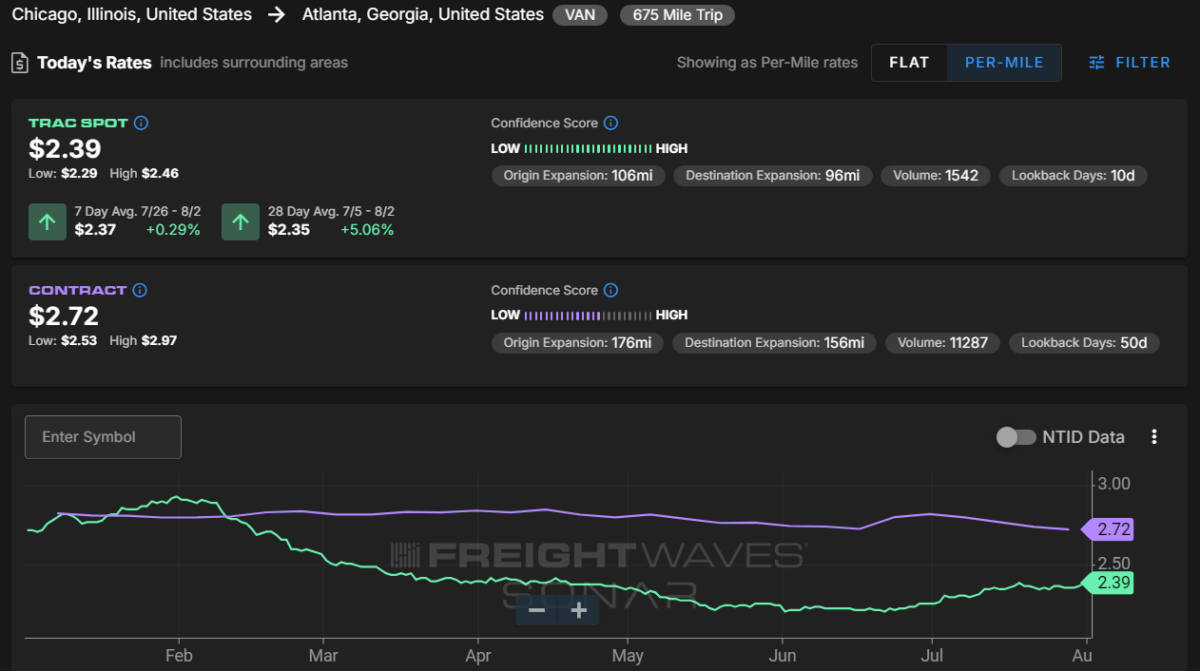Click Contract Low $2.53 text
Screen dimensions: 1200x671
click(x=63, y=341)
